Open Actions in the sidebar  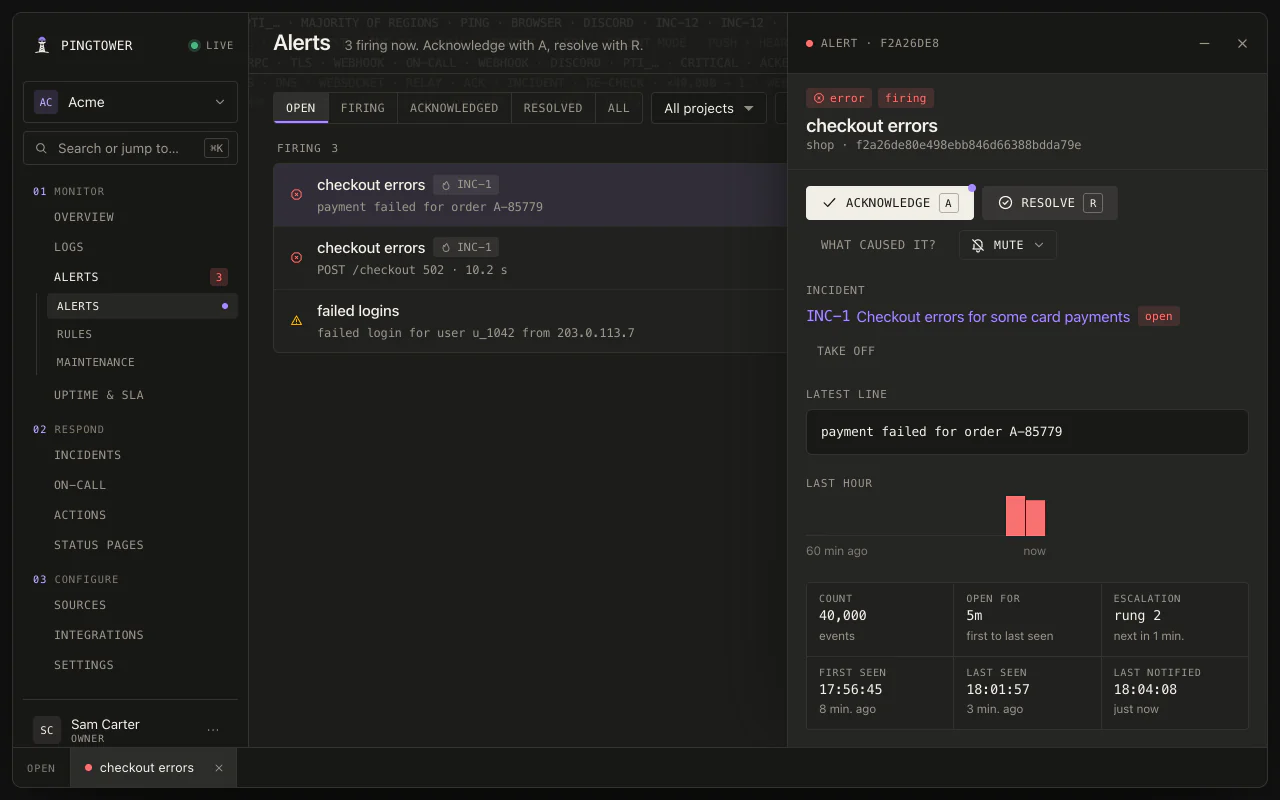pos(80,515)
